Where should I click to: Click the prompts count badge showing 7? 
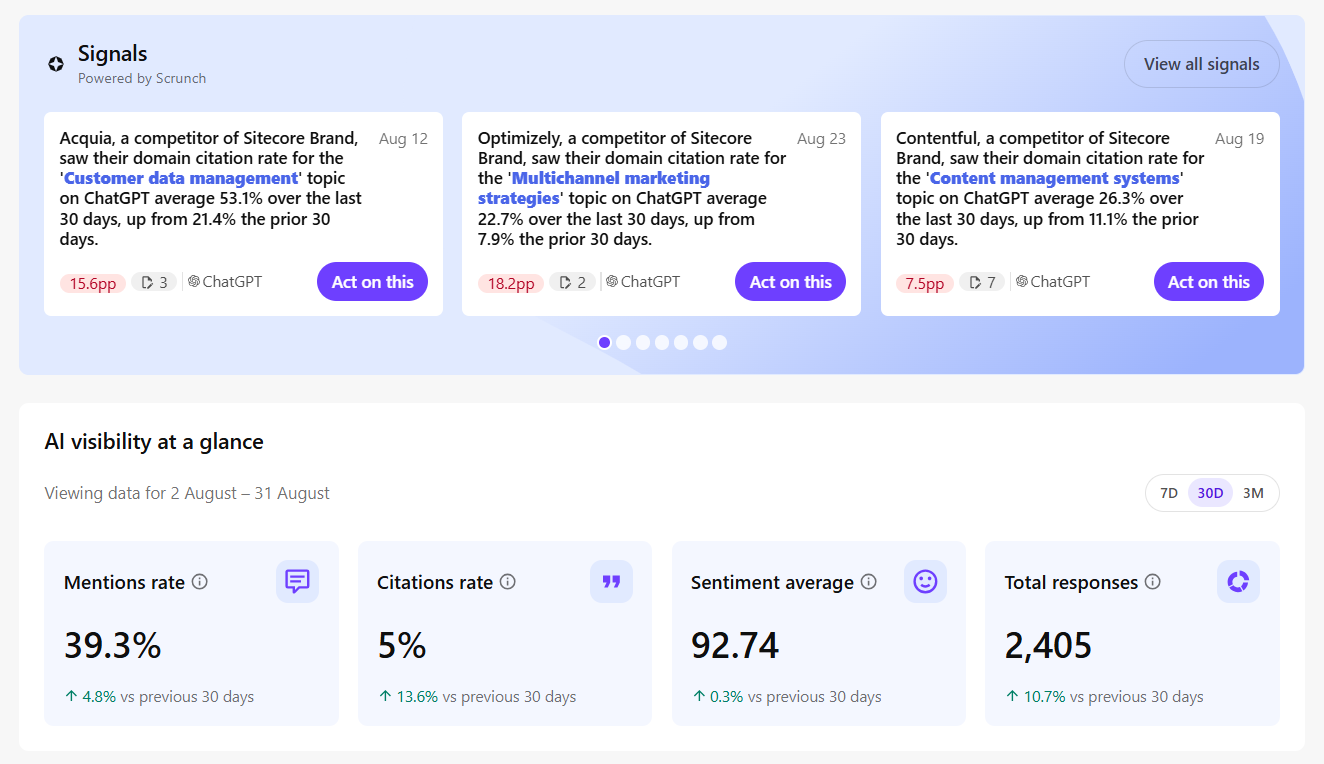click(x=982, y=283)
